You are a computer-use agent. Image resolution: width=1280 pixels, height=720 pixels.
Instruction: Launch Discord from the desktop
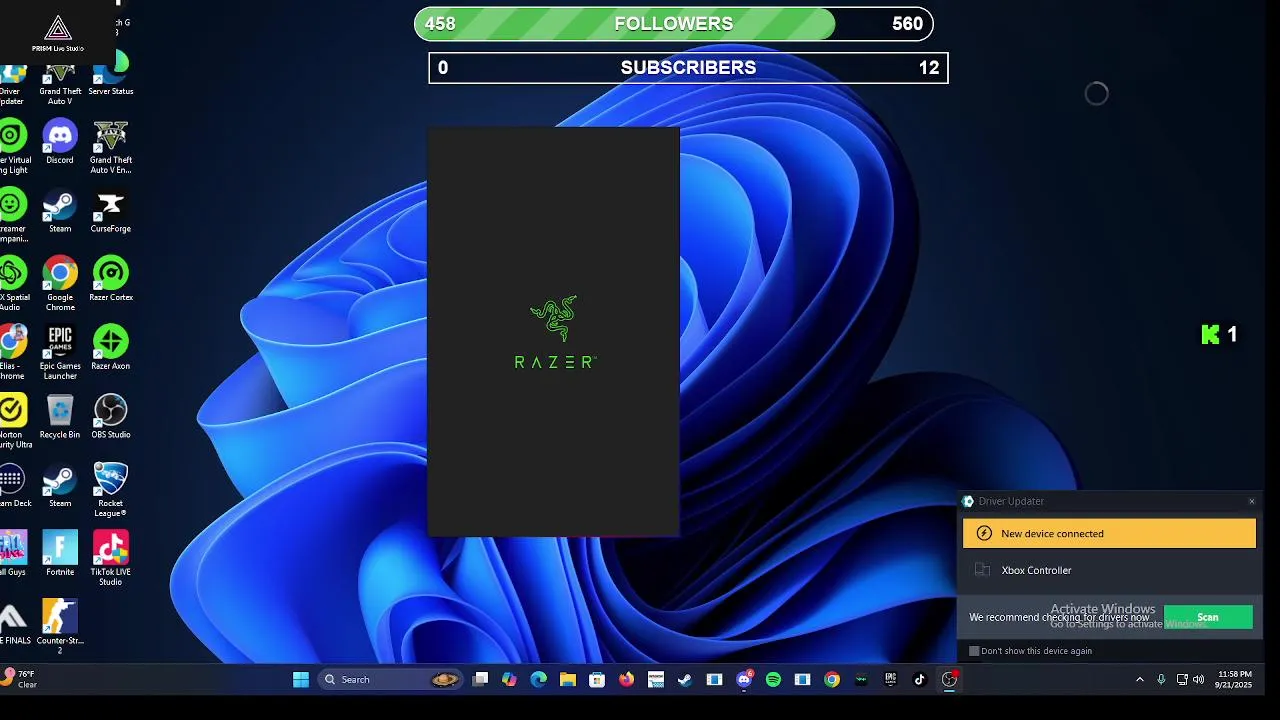click(60, 143)
